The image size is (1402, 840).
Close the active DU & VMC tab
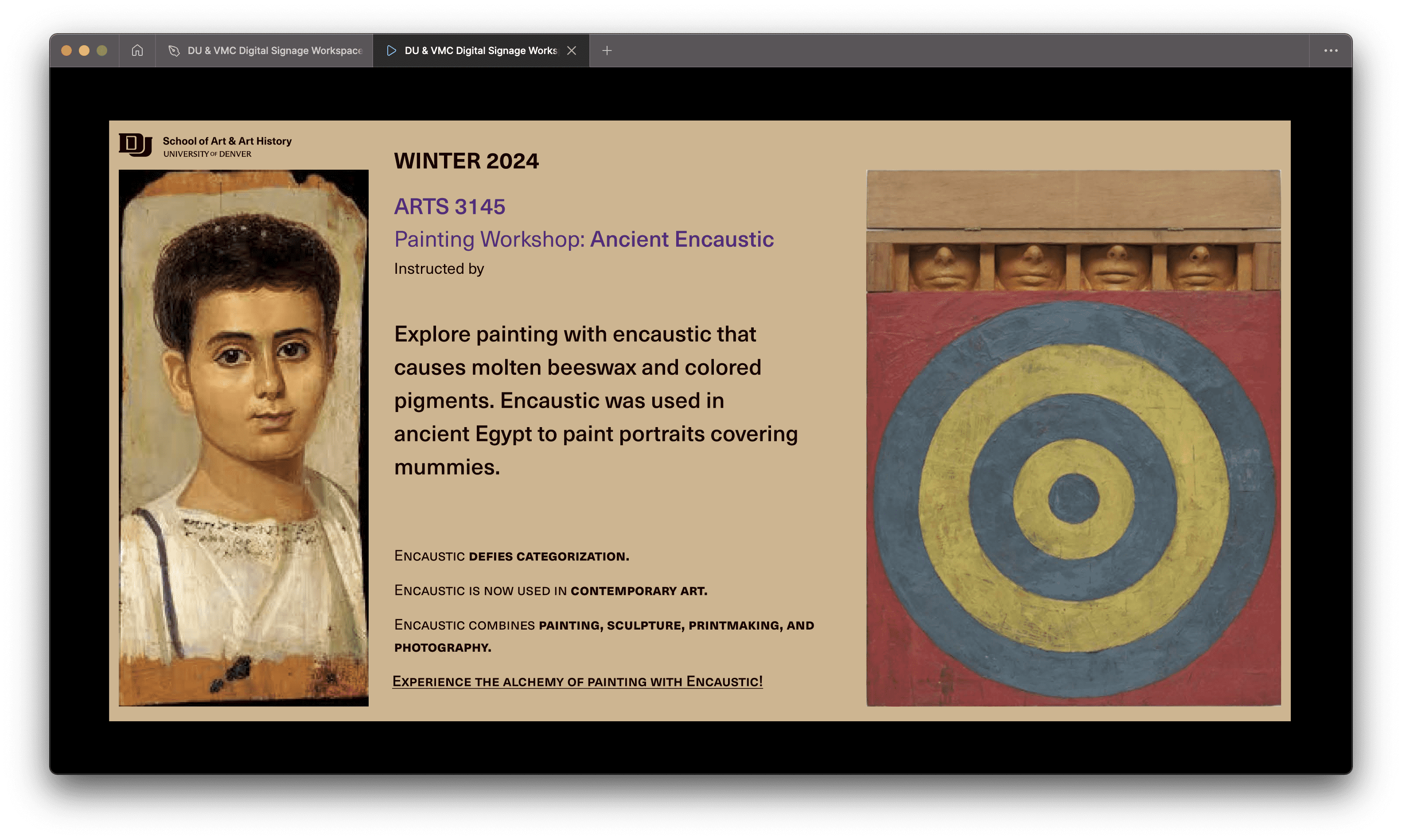click(x=572, y=51)
